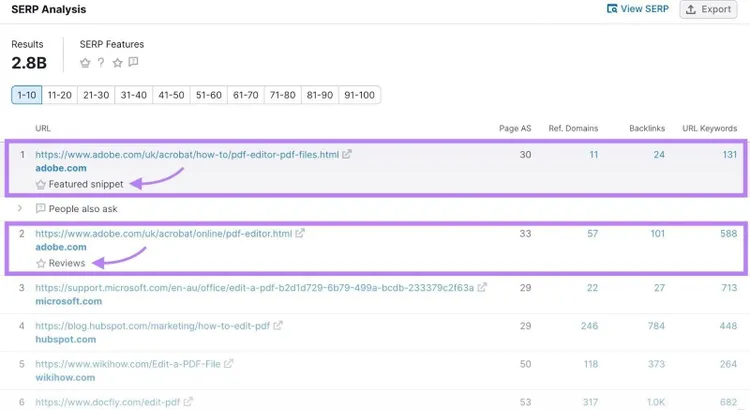Viewport: 750px width, 410px height.
Task: Open external link icon for wikihow result
Action: point(229,364)
